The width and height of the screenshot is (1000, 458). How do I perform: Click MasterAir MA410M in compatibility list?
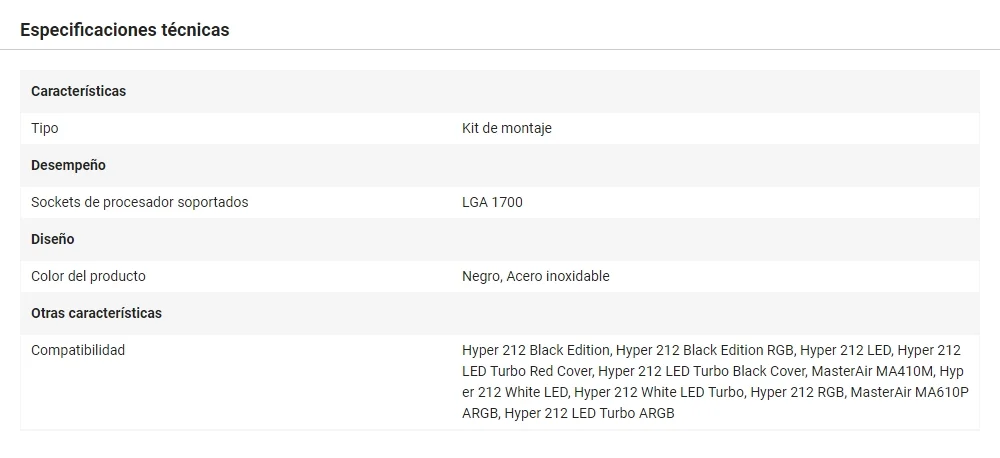point(872,371)
